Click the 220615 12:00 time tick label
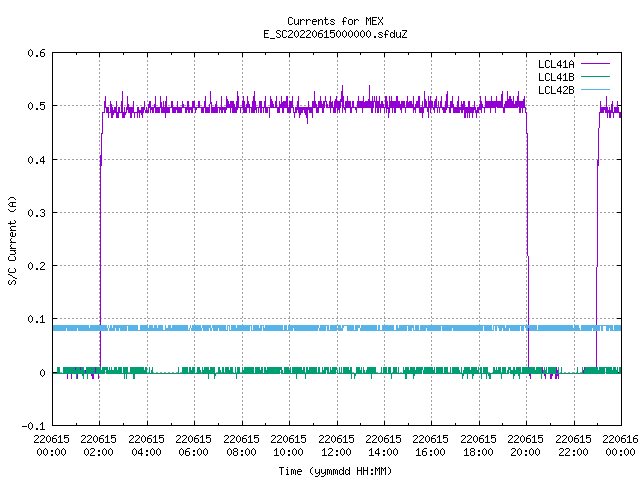640x480 pixels. click(x=336, y=445)
